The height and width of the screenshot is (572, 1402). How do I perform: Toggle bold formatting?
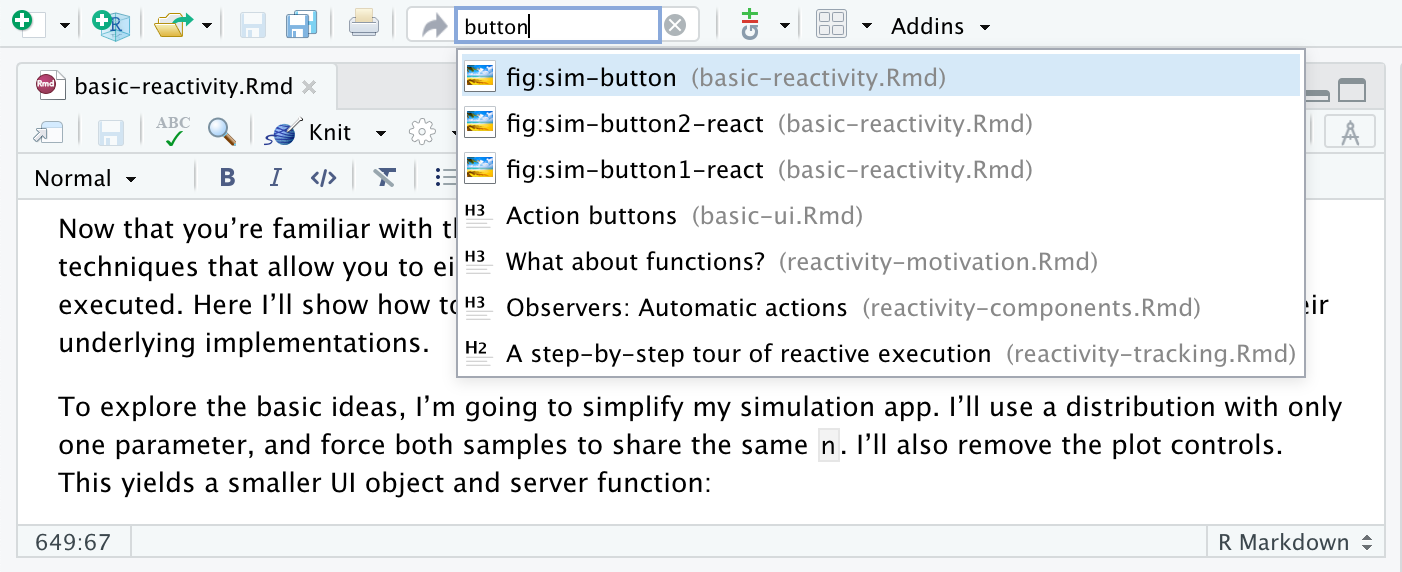227,178
